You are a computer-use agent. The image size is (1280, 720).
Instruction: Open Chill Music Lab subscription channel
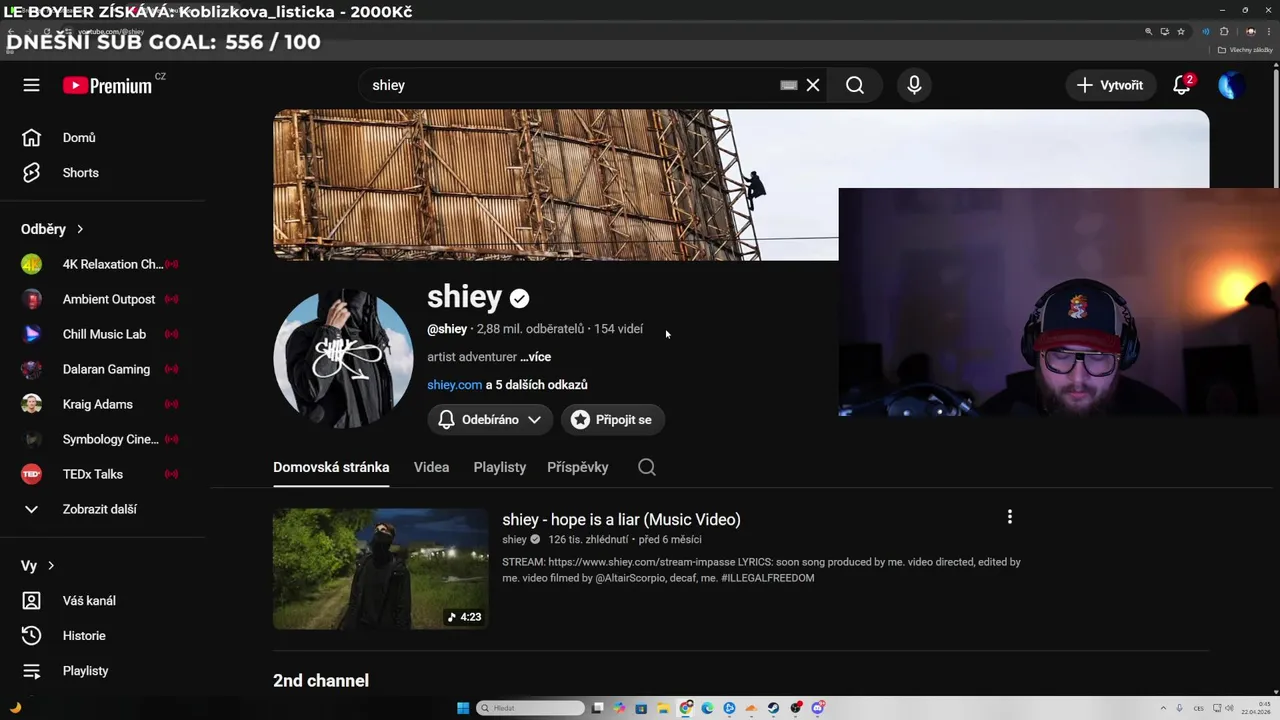104,334
